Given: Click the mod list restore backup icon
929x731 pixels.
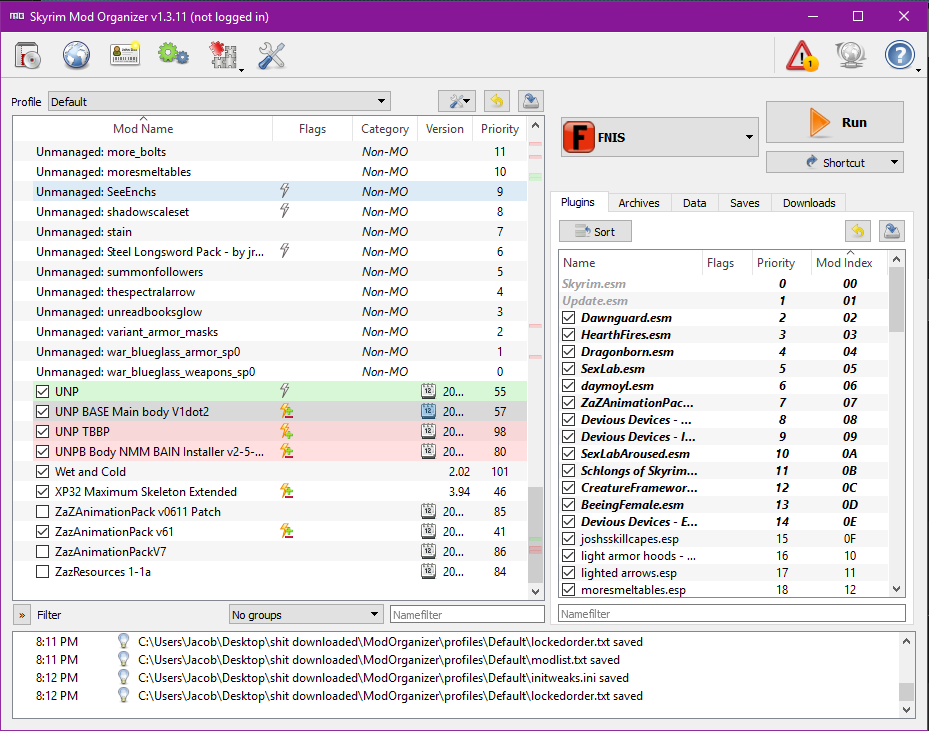Looking at the screenshot, I should tap(497, 101).
